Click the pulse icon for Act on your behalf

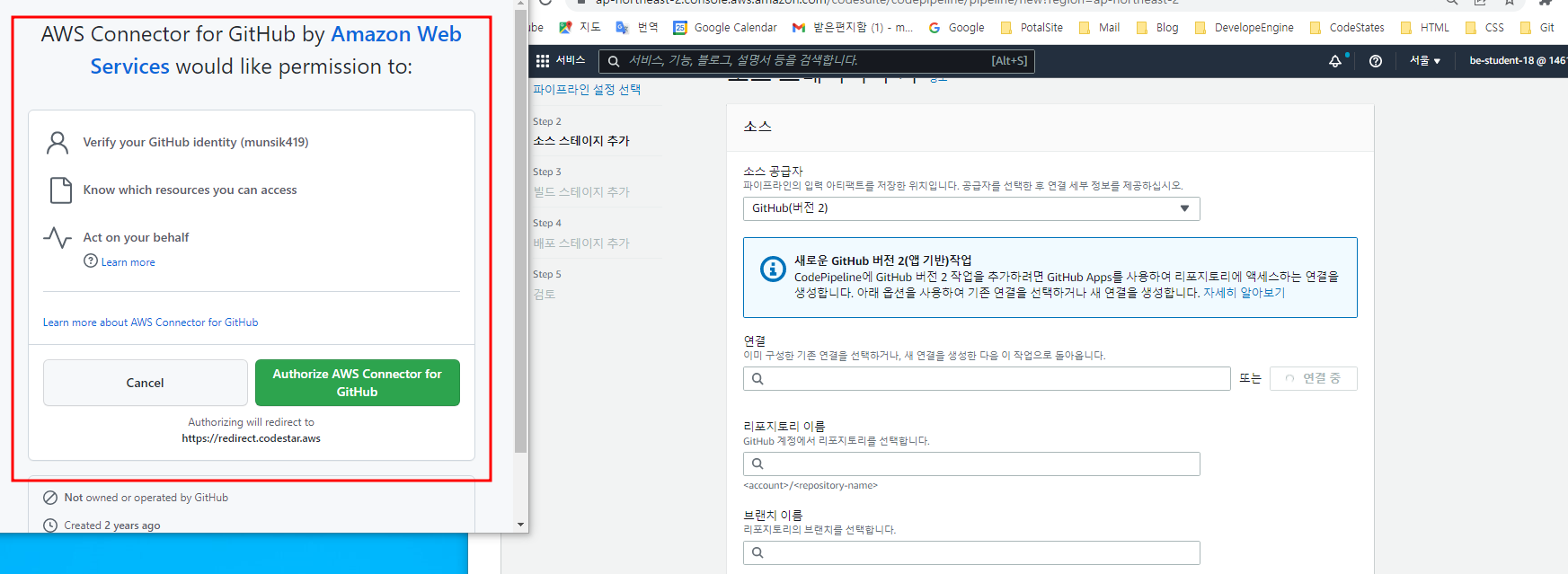58,237
